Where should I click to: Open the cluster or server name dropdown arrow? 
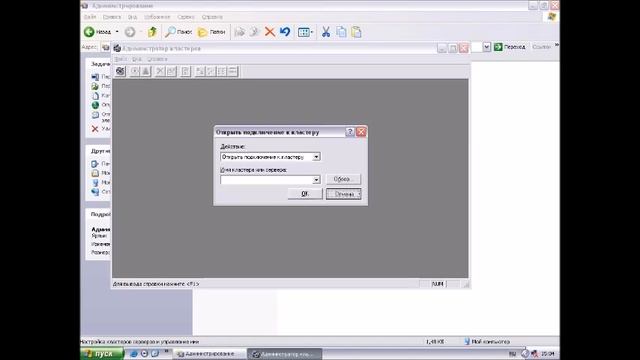click(316, 180)
